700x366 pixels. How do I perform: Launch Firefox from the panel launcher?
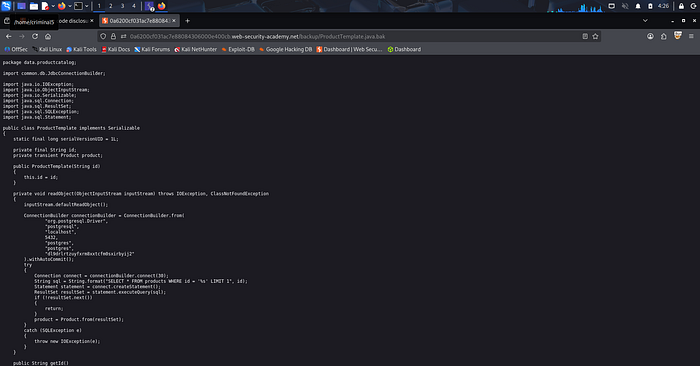[62, 6]
